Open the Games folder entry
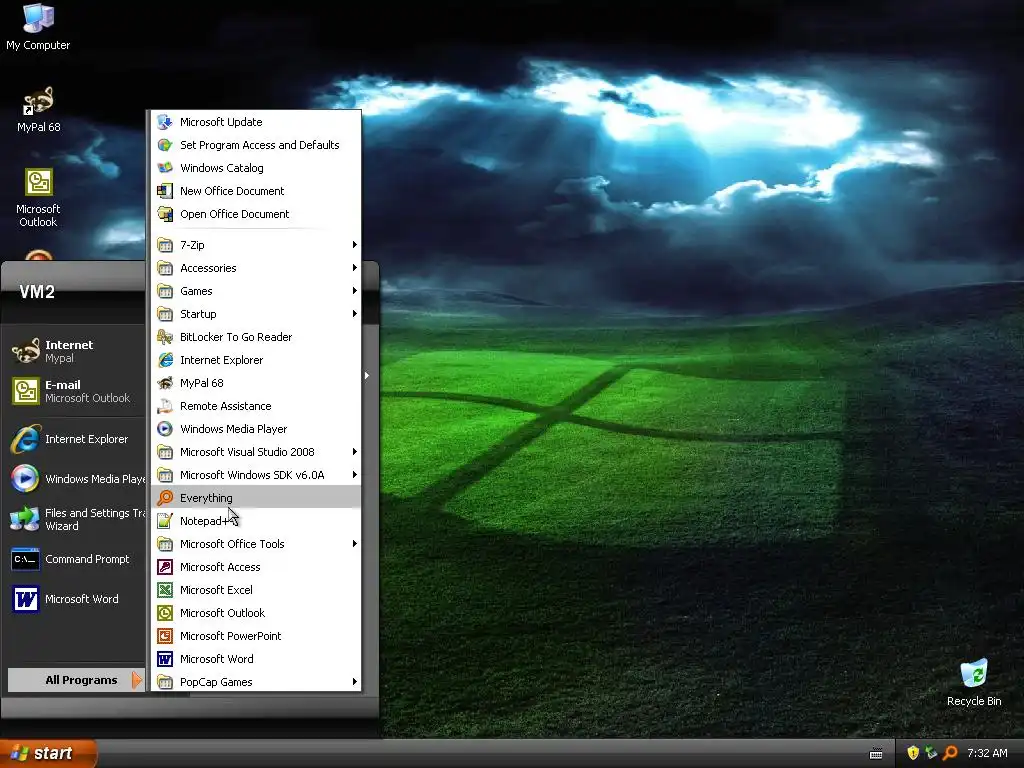The height and width of the screenshot is (768, 1024). 256,291
